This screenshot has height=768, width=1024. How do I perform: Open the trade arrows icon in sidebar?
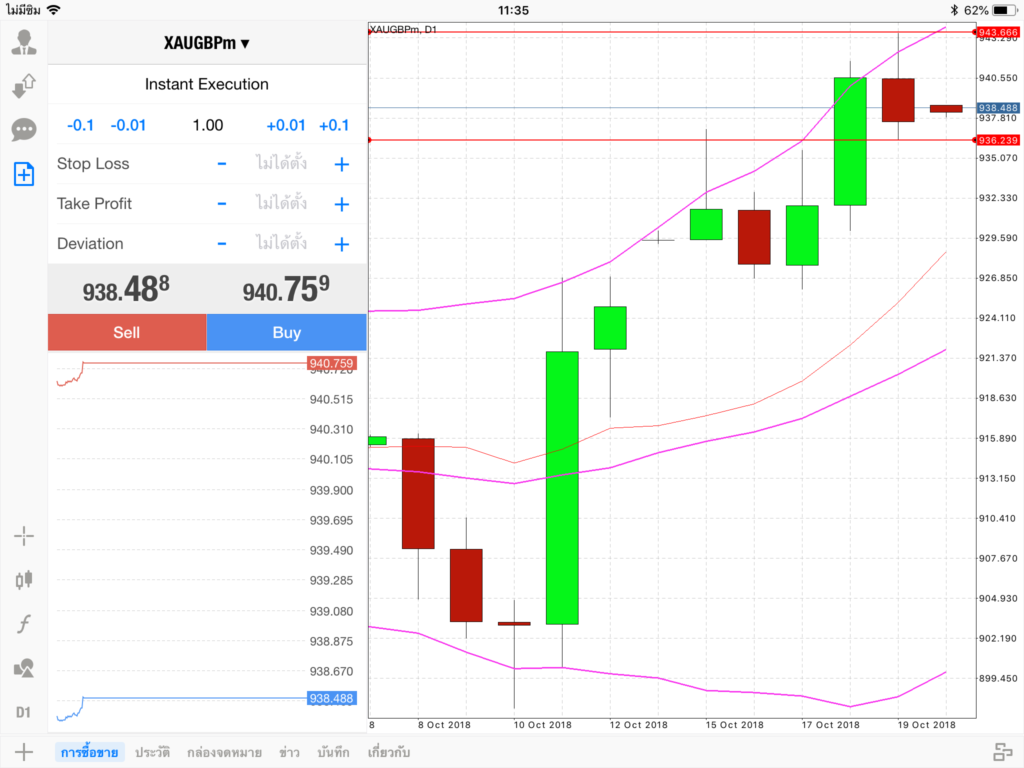tap(24, 86)
